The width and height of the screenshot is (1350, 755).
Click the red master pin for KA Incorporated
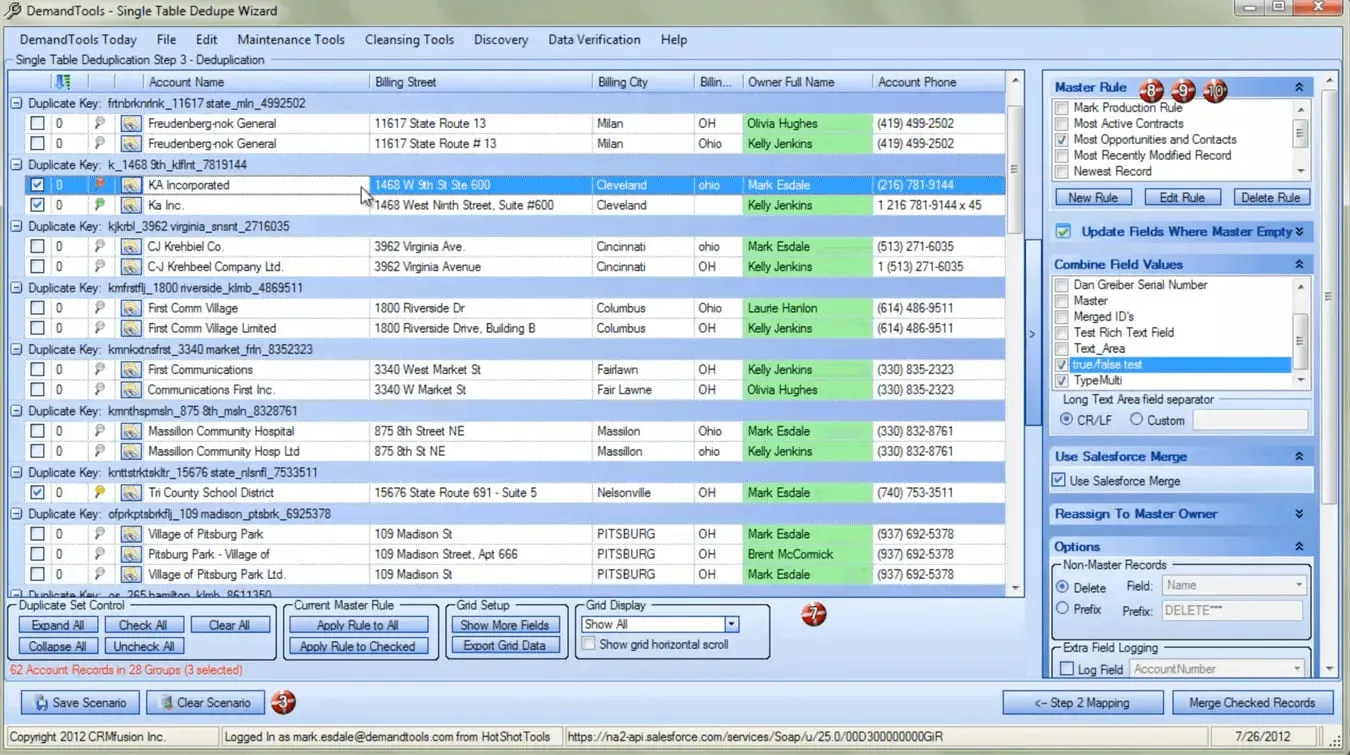coord(99,185)
